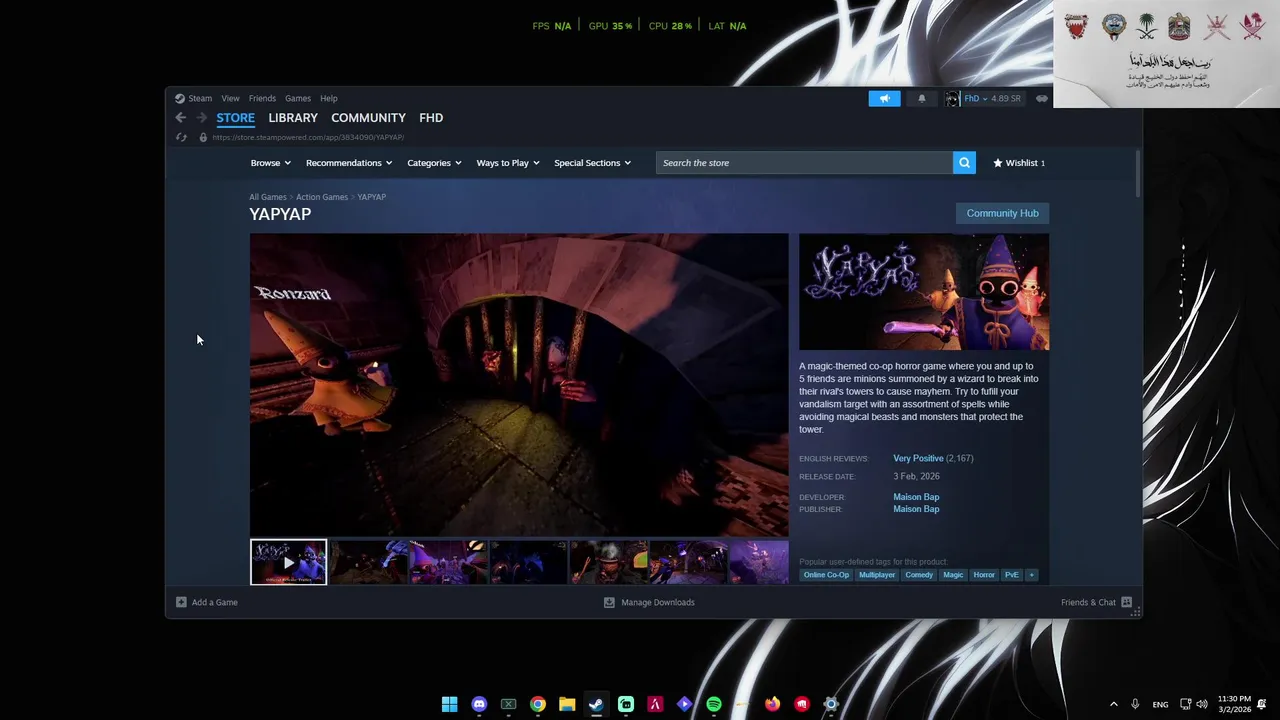Expand the Browse dropdown
The height and width of the screenshot is (720, 1280).
coord(271,163)
